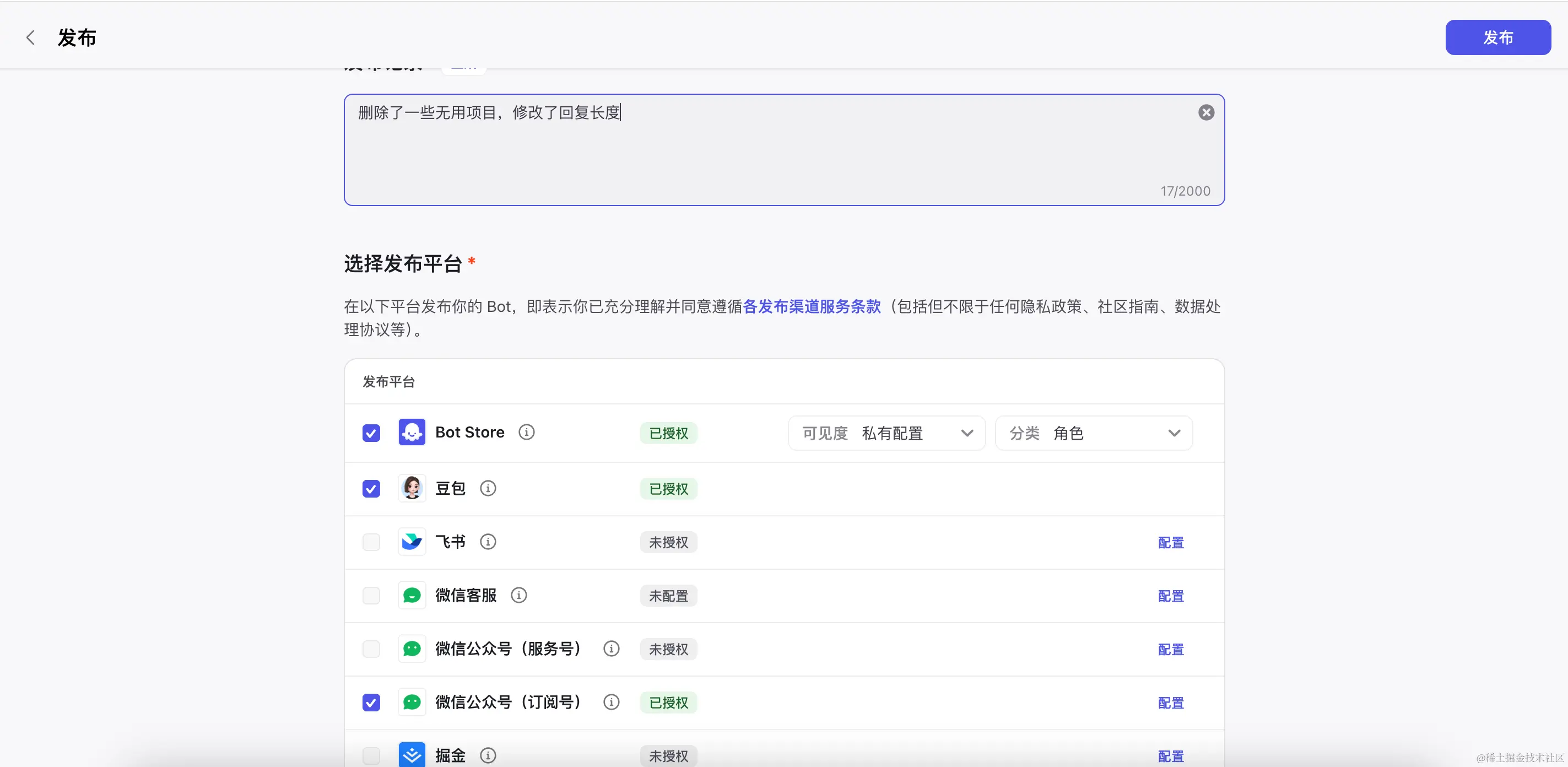Open the 可见度 私有配置 dropdown
The height and width of the screenshot is (767, 1568).
[x=886, y=434]
